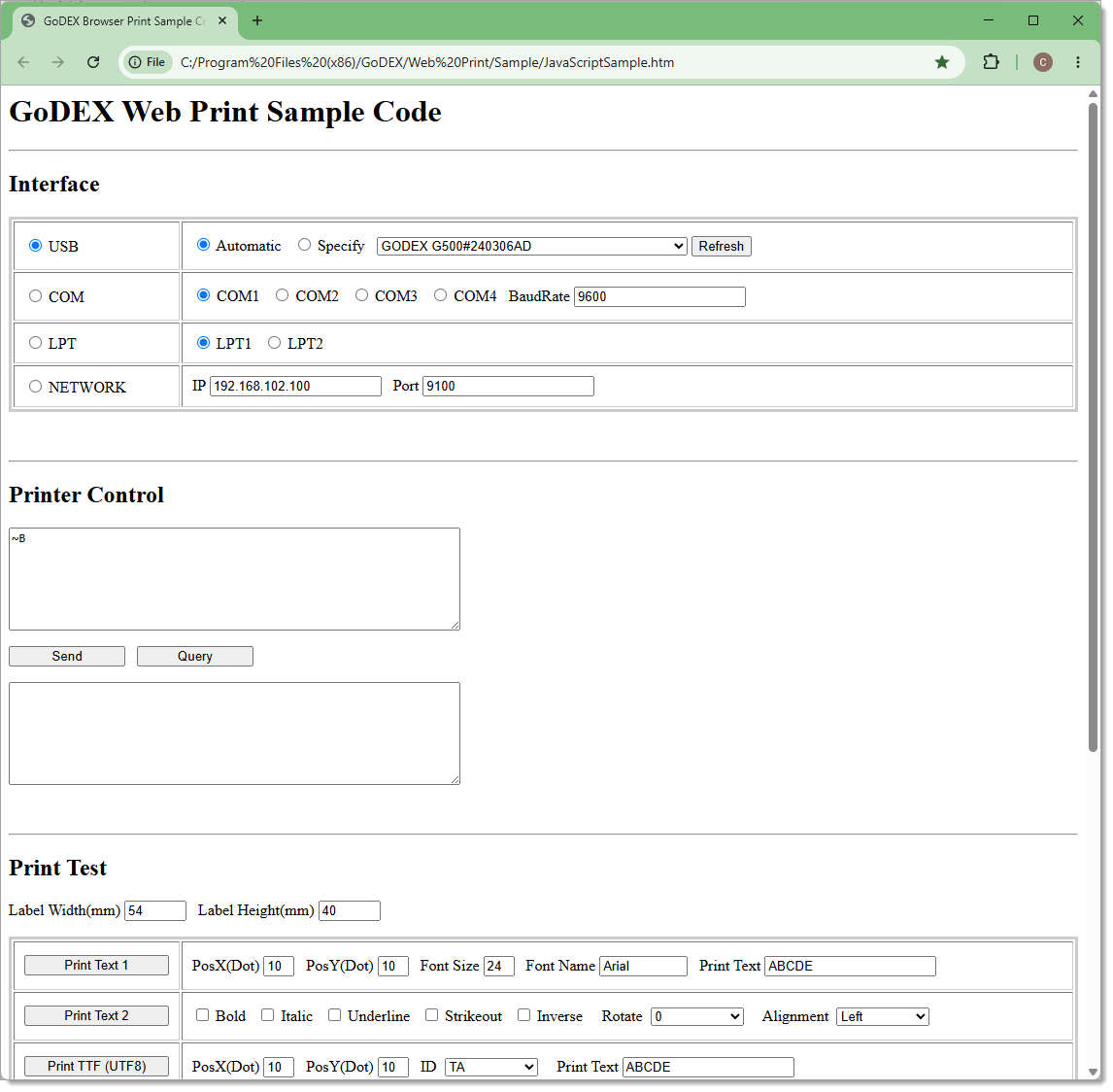Open a new tab with plus icon

pyautogui.click(x=257, y=20)
